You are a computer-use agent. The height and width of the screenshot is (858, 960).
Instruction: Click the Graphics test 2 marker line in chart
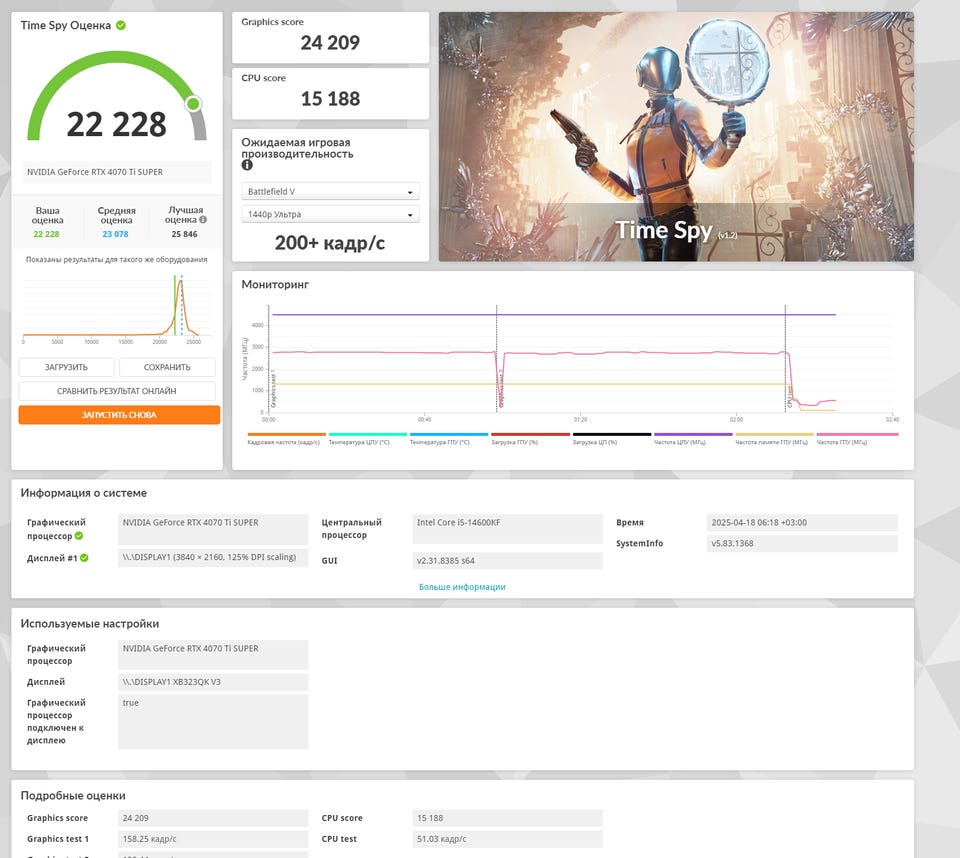pos(497,358)
